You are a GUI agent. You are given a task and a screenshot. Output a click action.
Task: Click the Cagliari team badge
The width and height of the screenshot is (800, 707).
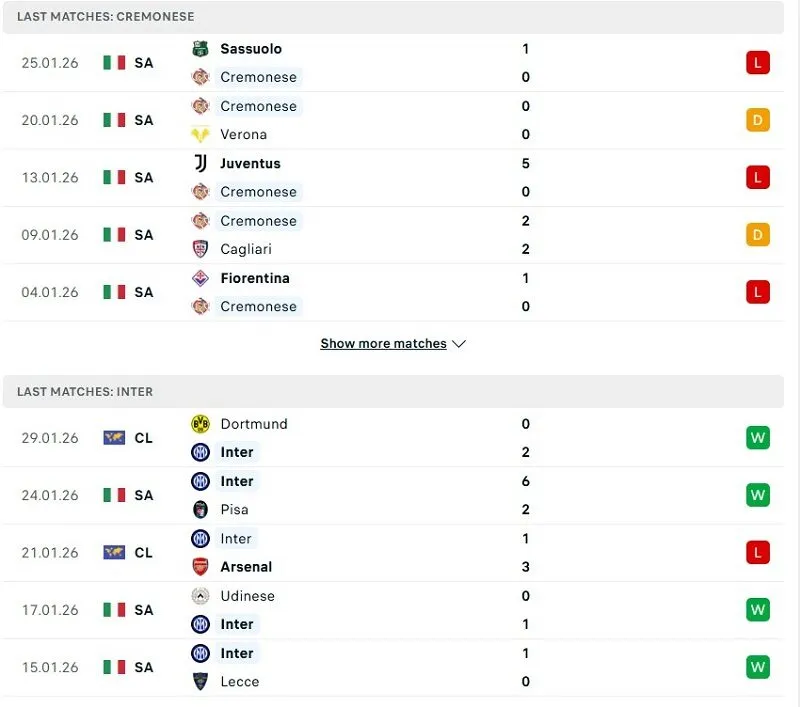point(201,249)
